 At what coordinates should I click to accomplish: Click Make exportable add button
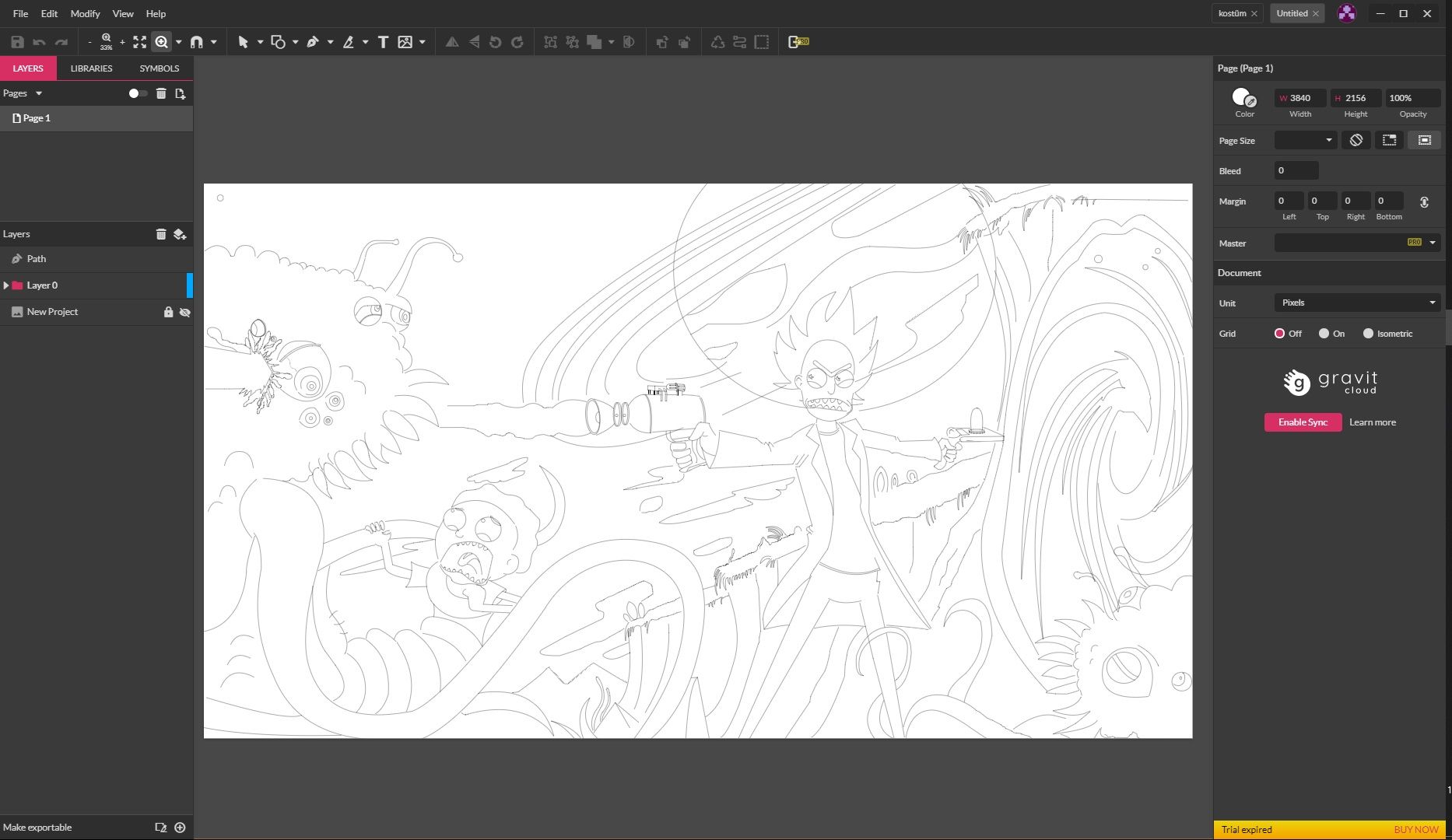180,828
